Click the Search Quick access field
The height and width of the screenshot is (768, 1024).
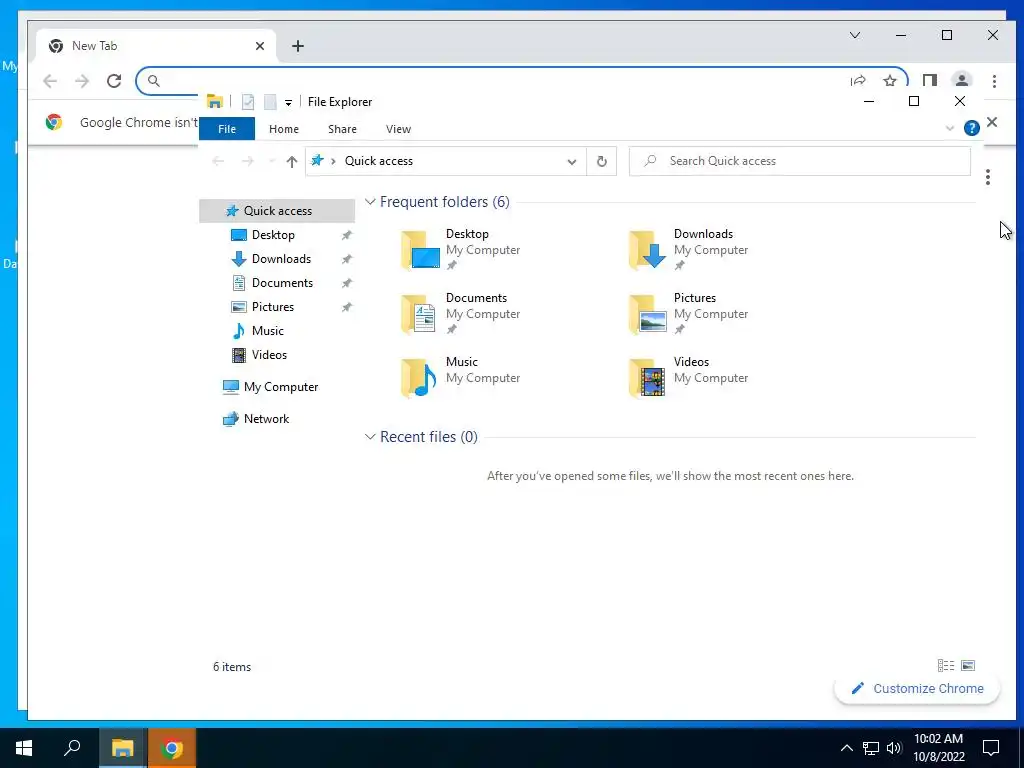(x=799, y=161)
